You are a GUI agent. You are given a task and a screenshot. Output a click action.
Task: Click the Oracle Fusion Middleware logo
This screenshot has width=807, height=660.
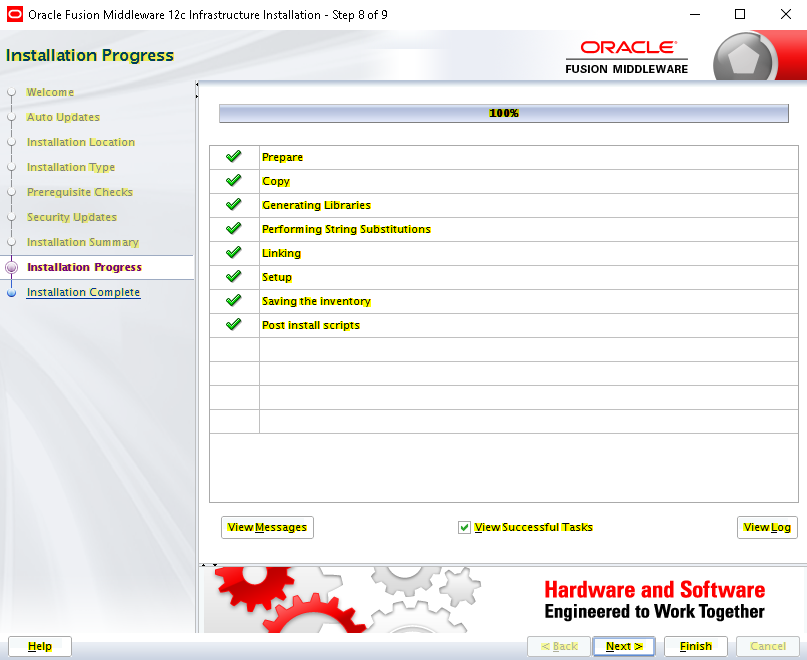(626, 58)
